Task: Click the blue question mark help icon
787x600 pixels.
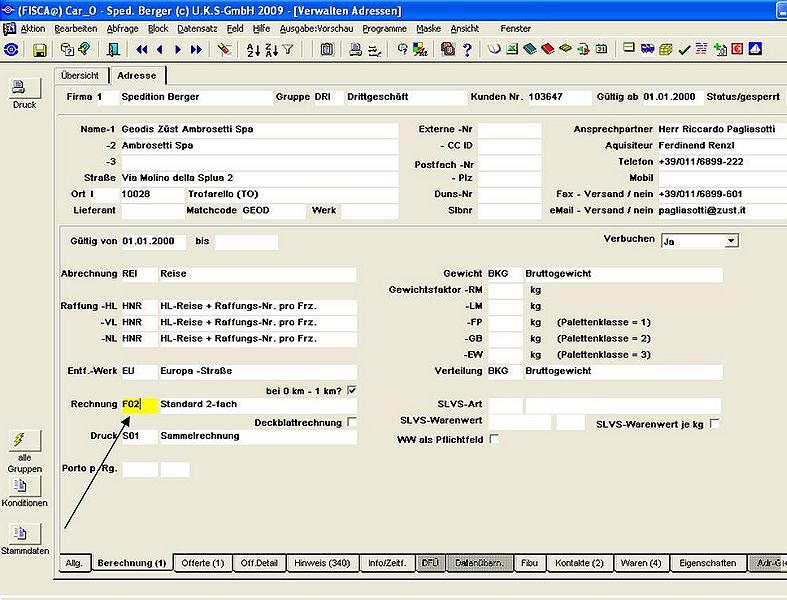Action: (467, 49)
